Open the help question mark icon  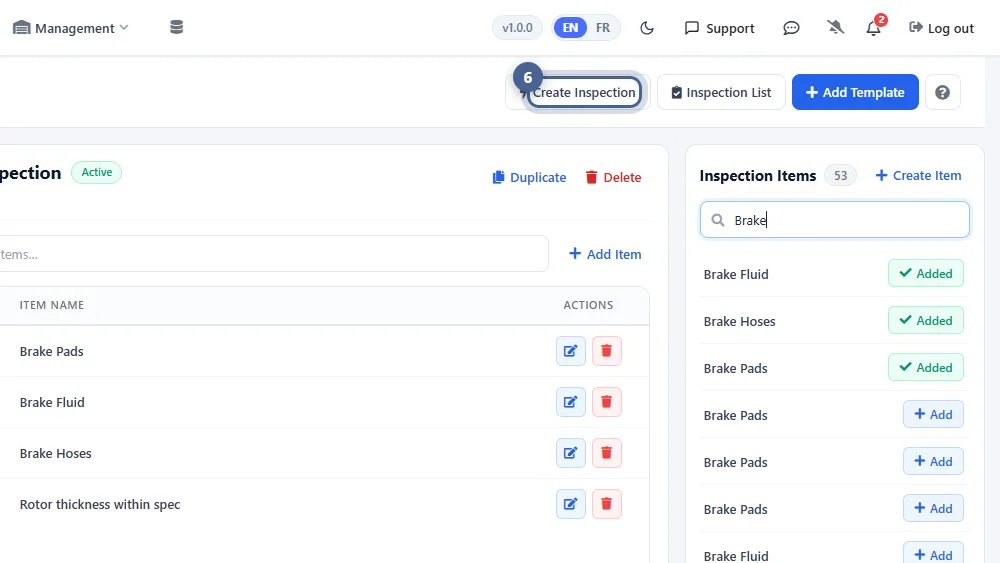[x=943, y=92]
